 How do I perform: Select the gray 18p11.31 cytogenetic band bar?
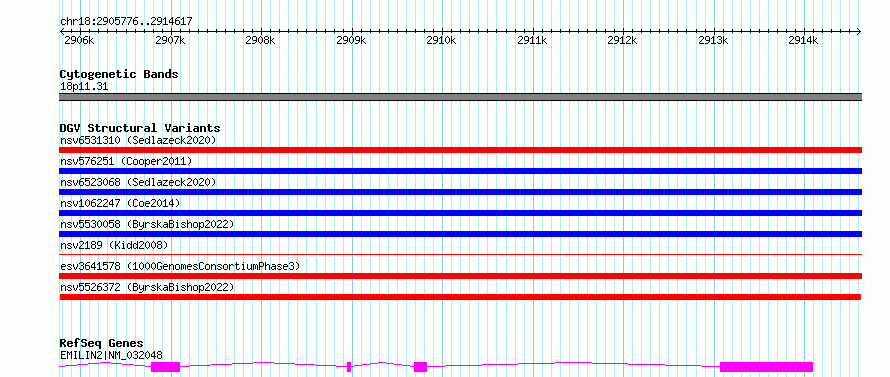[x=460, y=97]
